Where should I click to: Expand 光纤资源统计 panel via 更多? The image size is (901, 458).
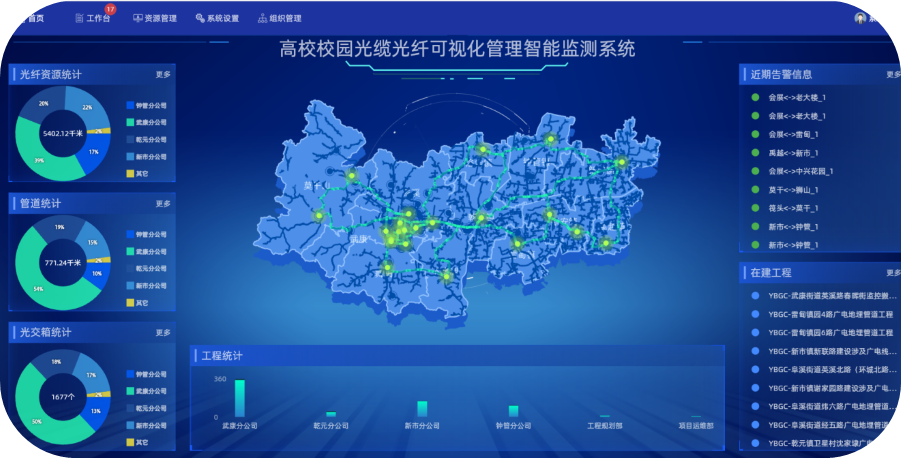click(x=163, y=74)
